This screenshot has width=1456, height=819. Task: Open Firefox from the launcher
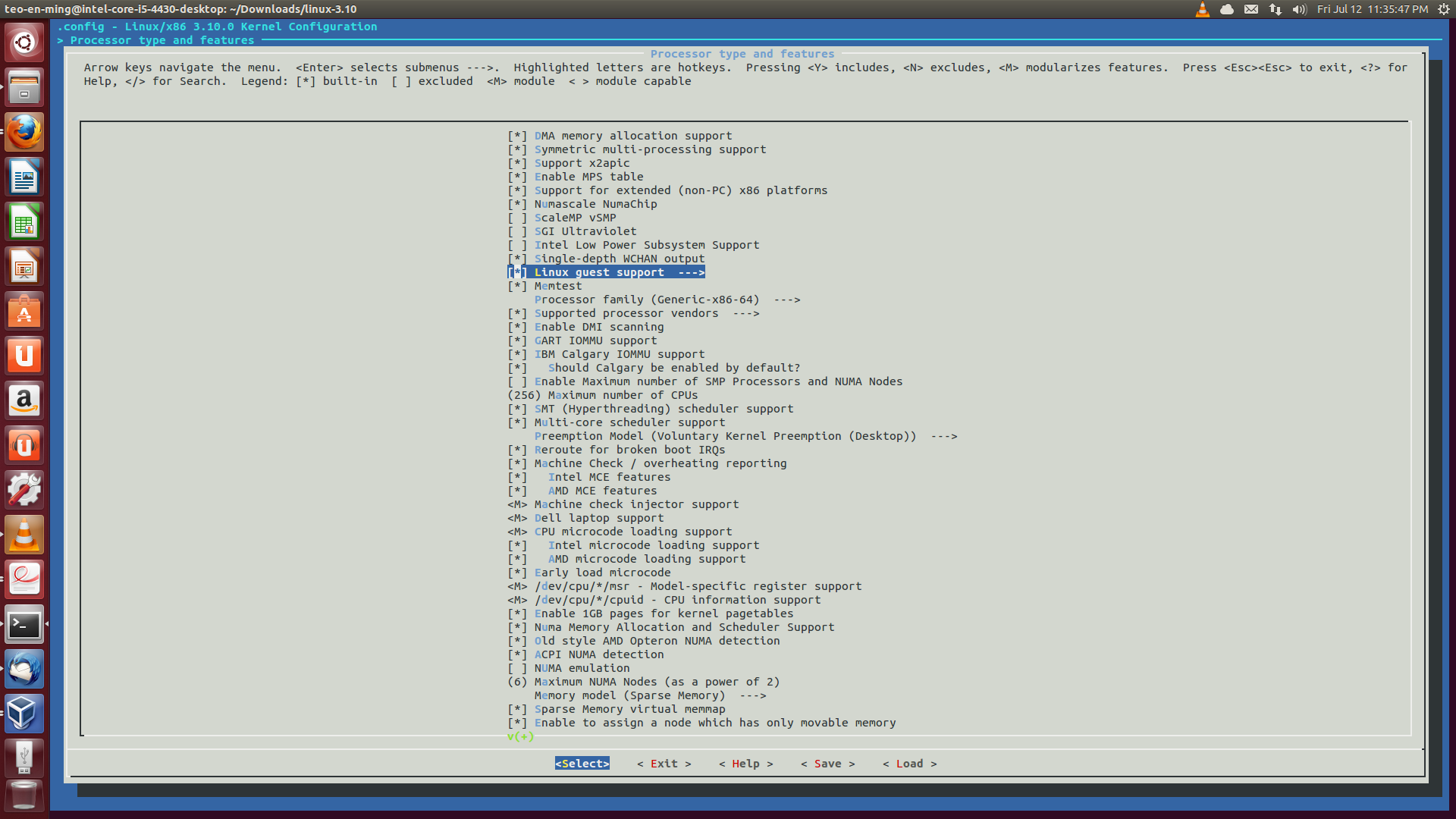24,133
